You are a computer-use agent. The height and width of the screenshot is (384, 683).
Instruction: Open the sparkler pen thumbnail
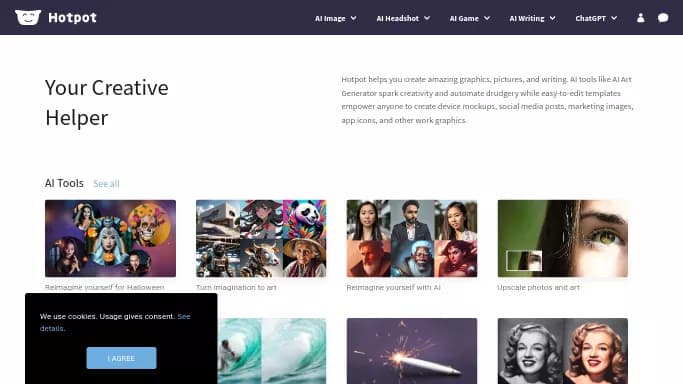tap(412, 351)
